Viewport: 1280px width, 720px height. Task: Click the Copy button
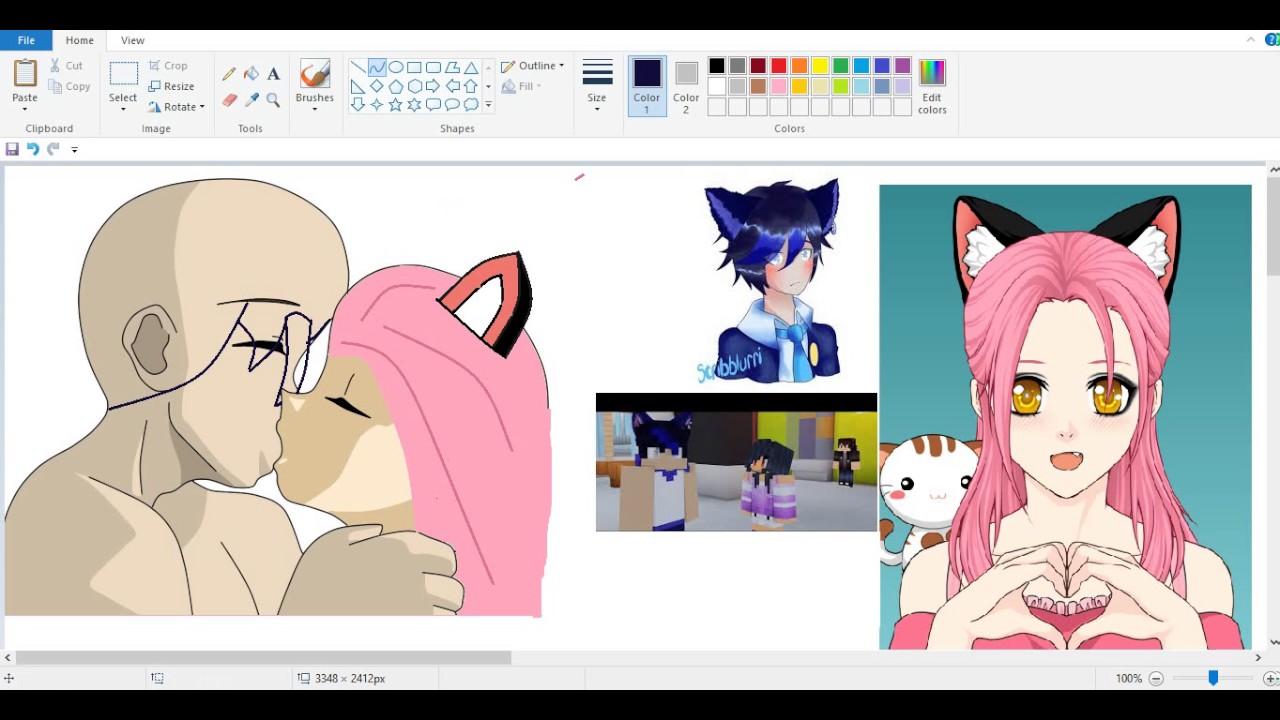69,87
